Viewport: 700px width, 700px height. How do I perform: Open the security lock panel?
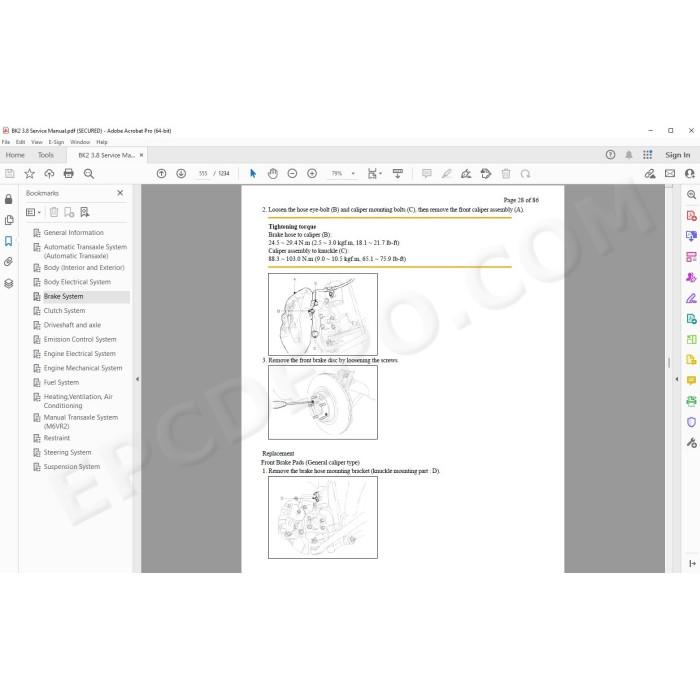tap(8, 199)
